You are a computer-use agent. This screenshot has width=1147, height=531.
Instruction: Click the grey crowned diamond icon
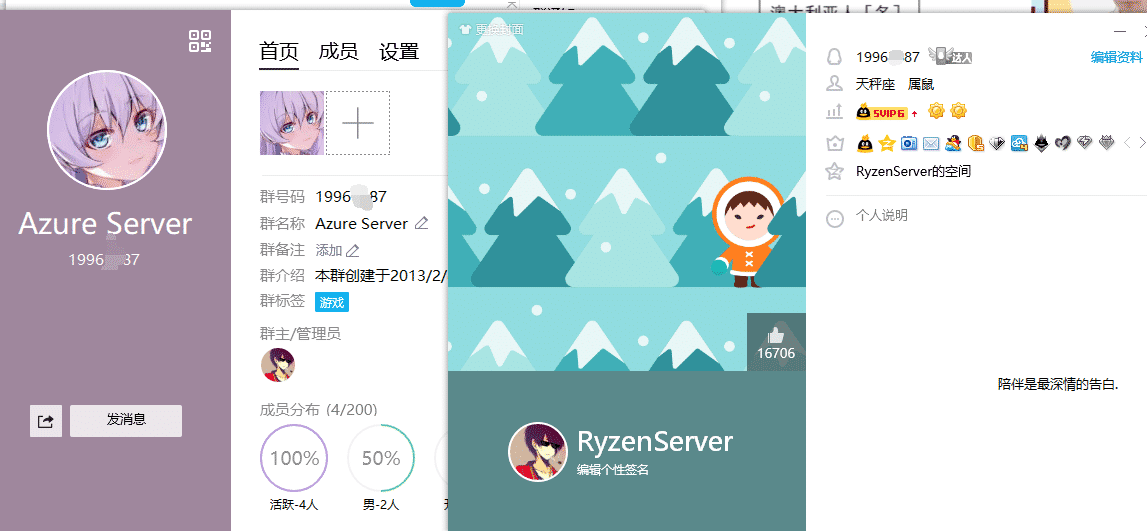point(1107,143)
